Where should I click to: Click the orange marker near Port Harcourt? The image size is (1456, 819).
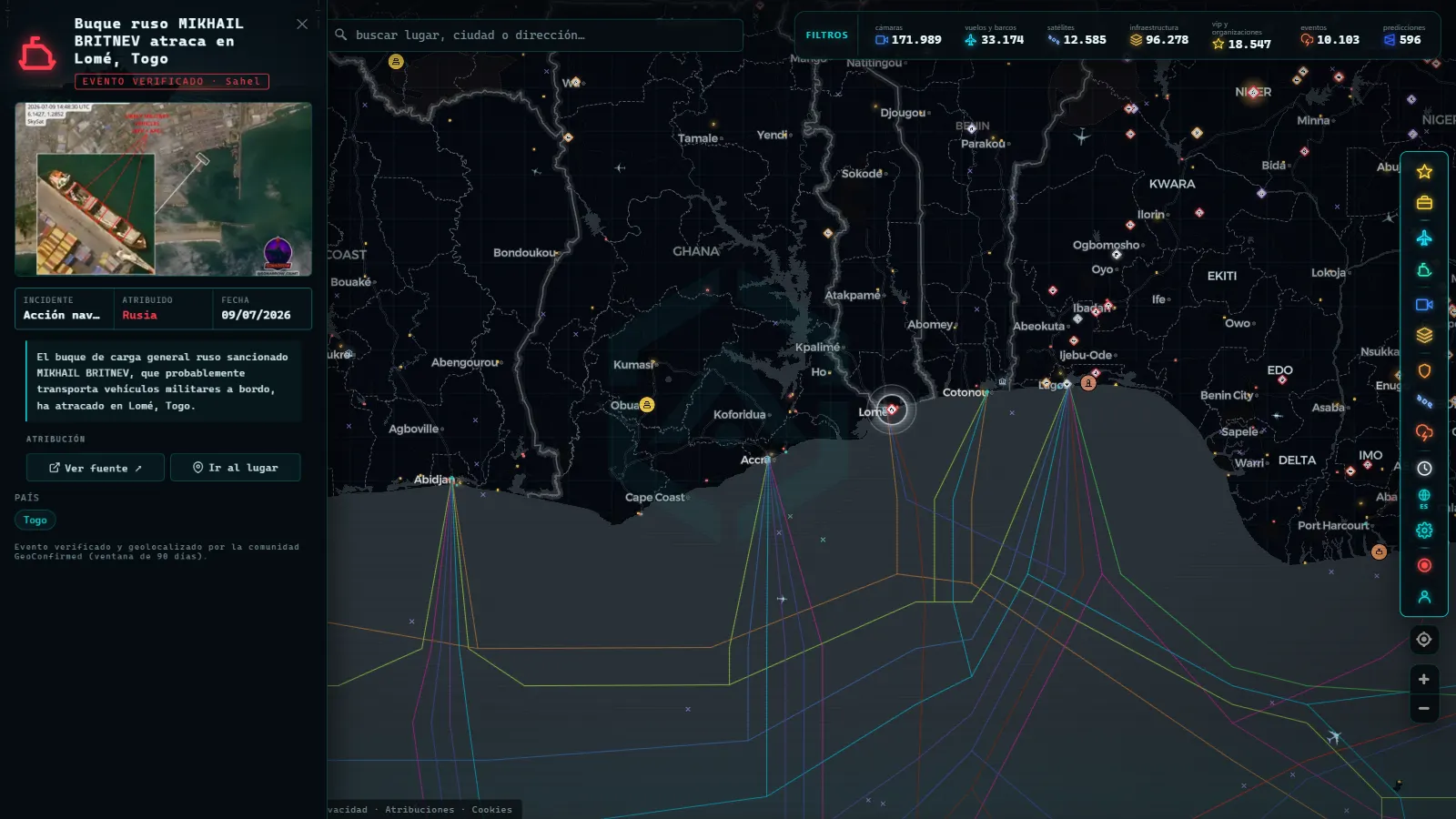[1379, 551]
